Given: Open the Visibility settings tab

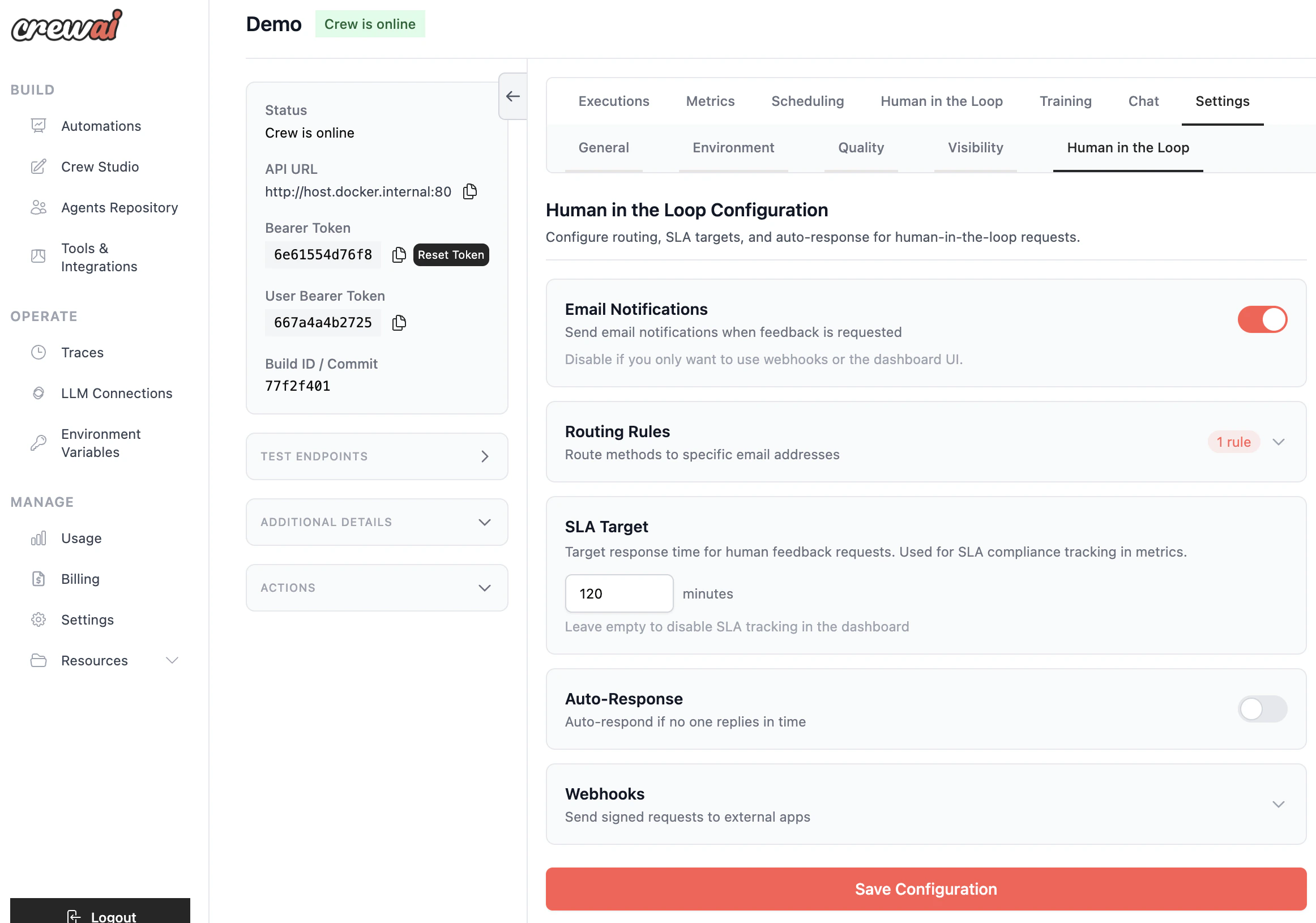Looking at the screenshot, I should 975,148.
